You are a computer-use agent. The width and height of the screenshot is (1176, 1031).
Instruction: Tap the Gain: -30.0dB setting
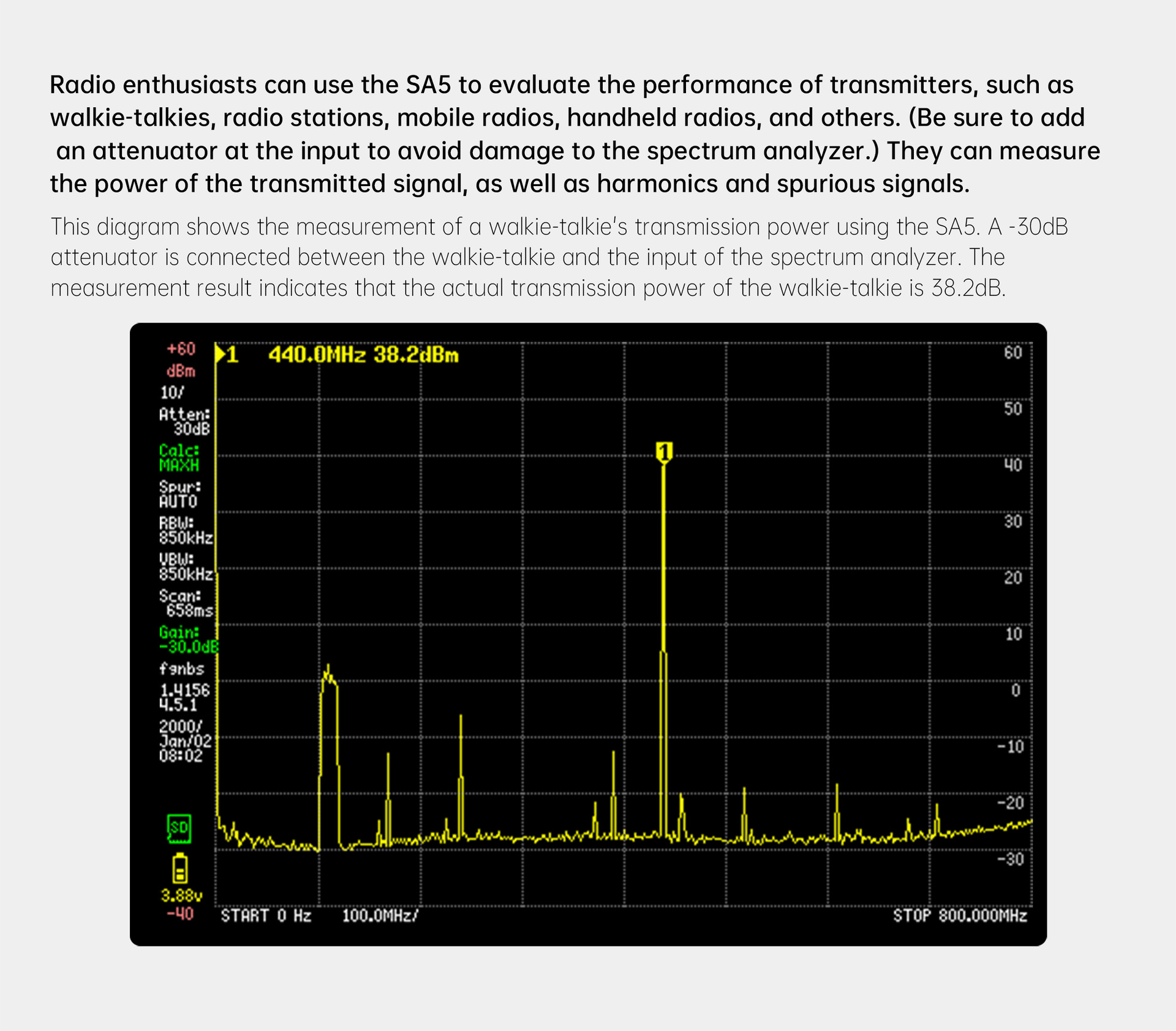[x=187, y=640]
